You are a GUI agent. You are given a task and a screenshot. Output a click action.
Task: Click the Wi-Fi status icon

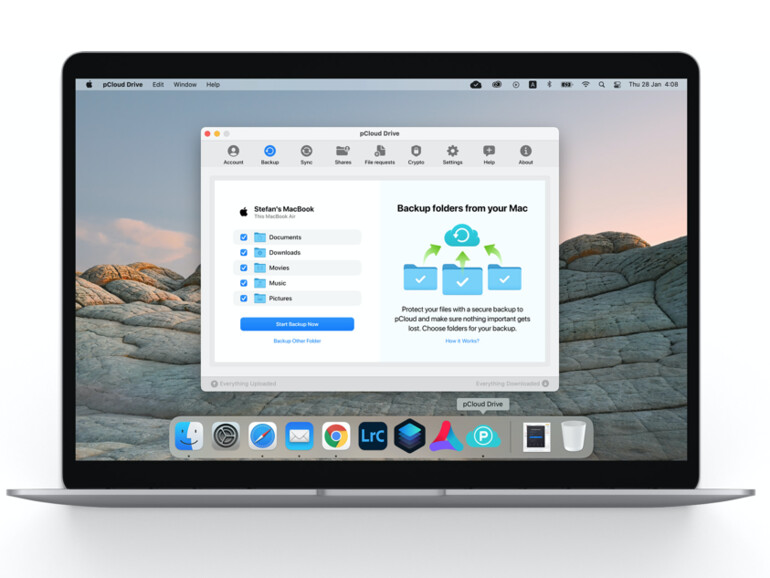585,84
